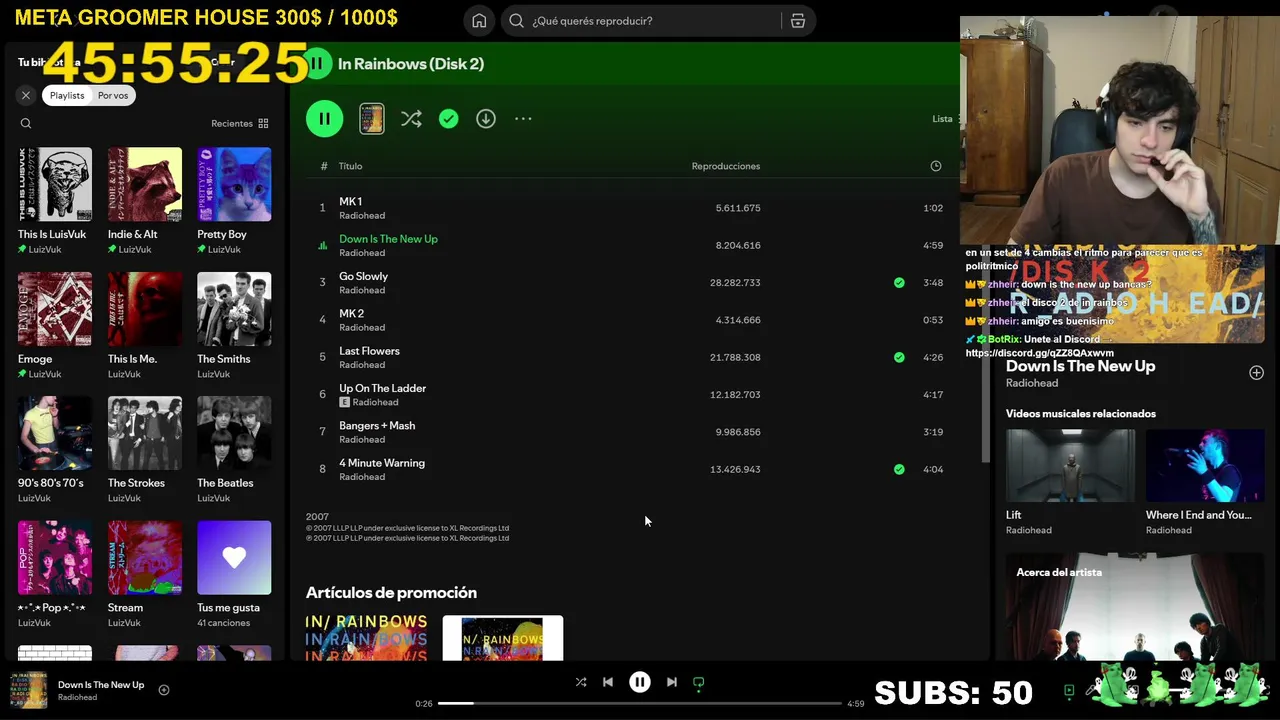Open the 90's 80's 70's playlist
Viewport: 1280px width, 720px height.
tap(55, 450)
